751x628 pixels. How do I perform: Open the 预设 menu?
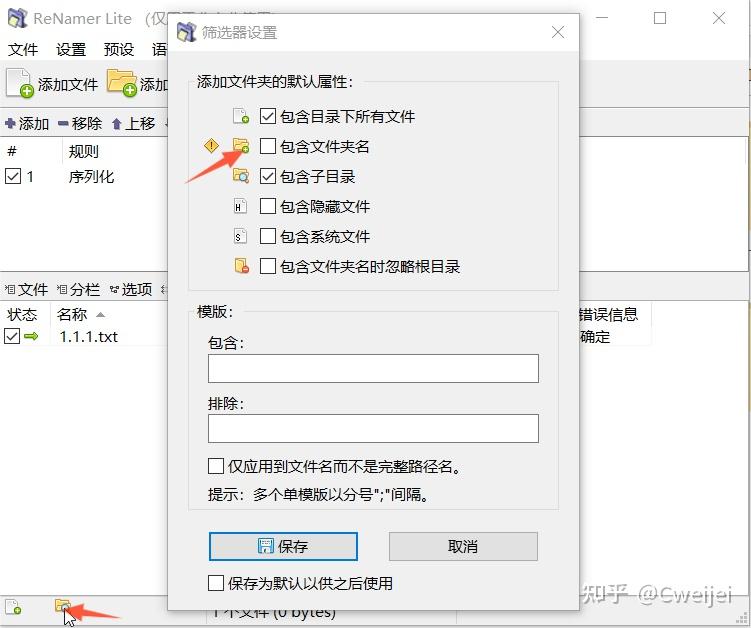[119, 49]
